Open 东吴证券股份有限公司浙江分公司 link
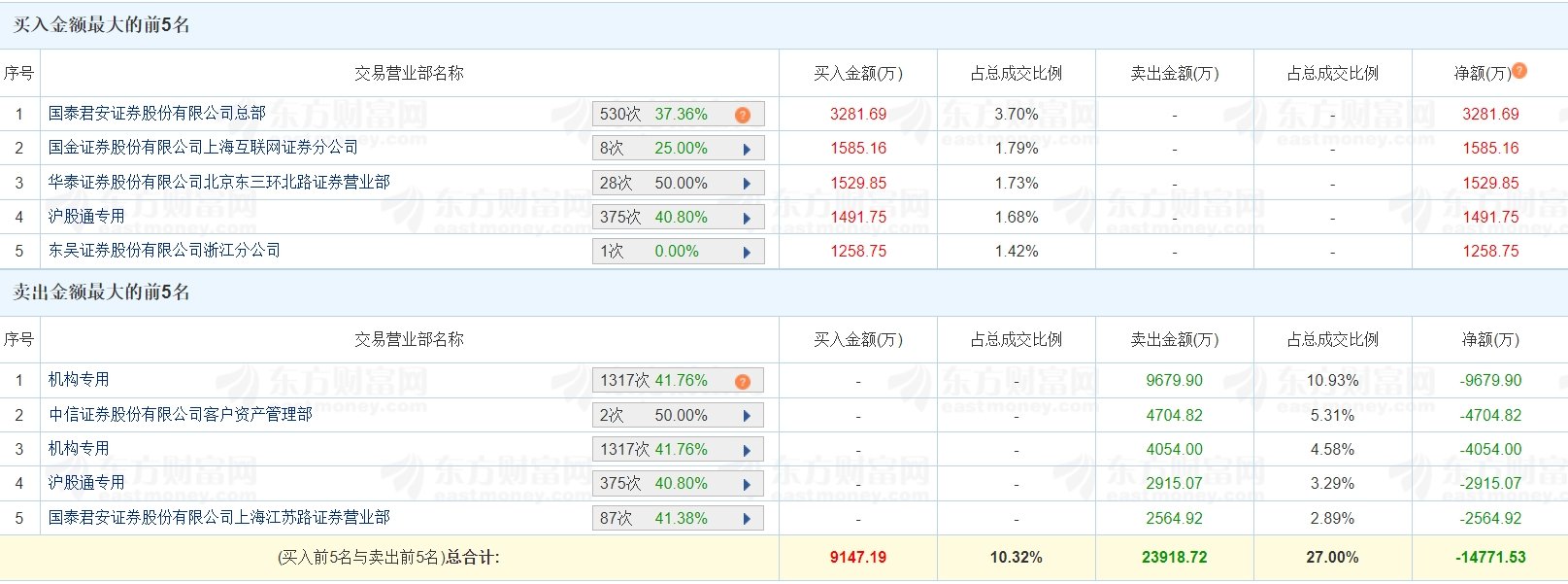The image size is (1568, 584). (x=165, y=251)
